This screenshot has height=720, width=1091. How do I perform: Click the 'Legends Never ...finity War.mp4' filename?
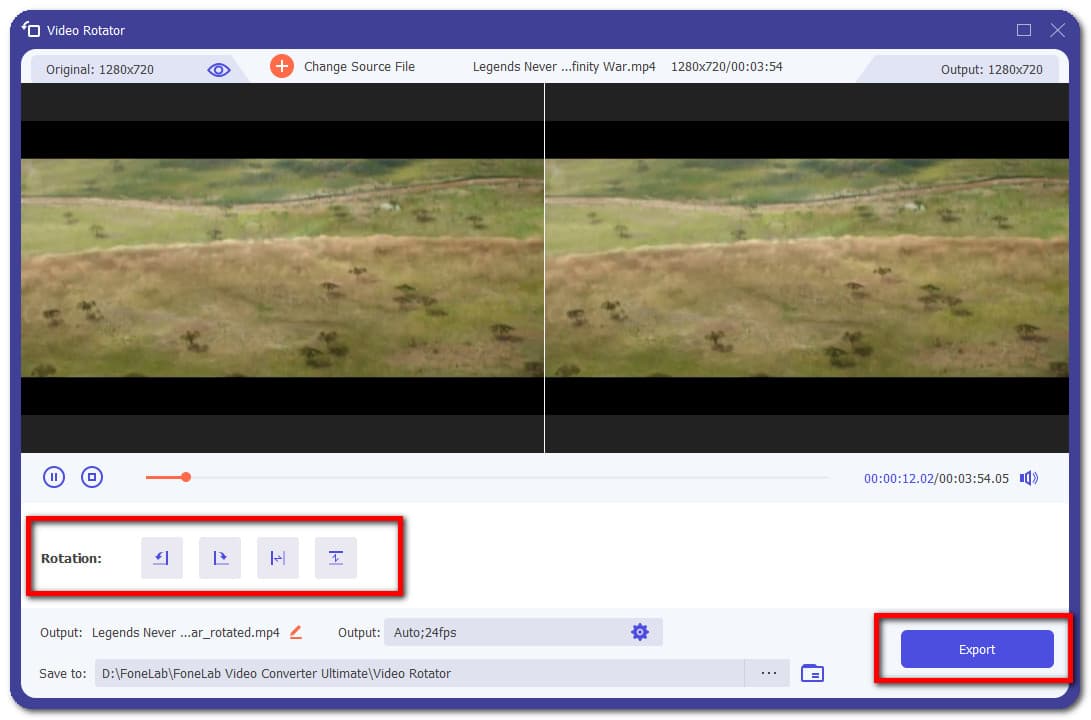click(564, 67)
